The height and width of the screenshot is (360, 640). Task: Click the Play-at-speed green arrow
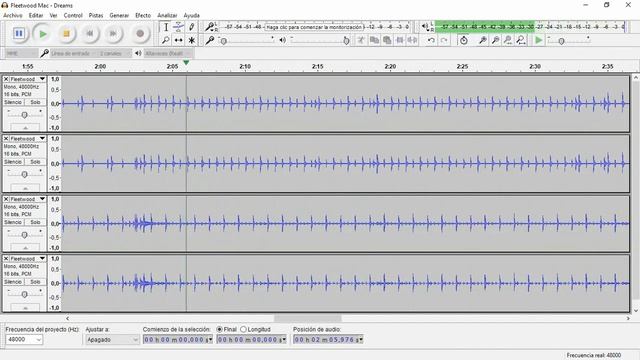coord(539,40)
